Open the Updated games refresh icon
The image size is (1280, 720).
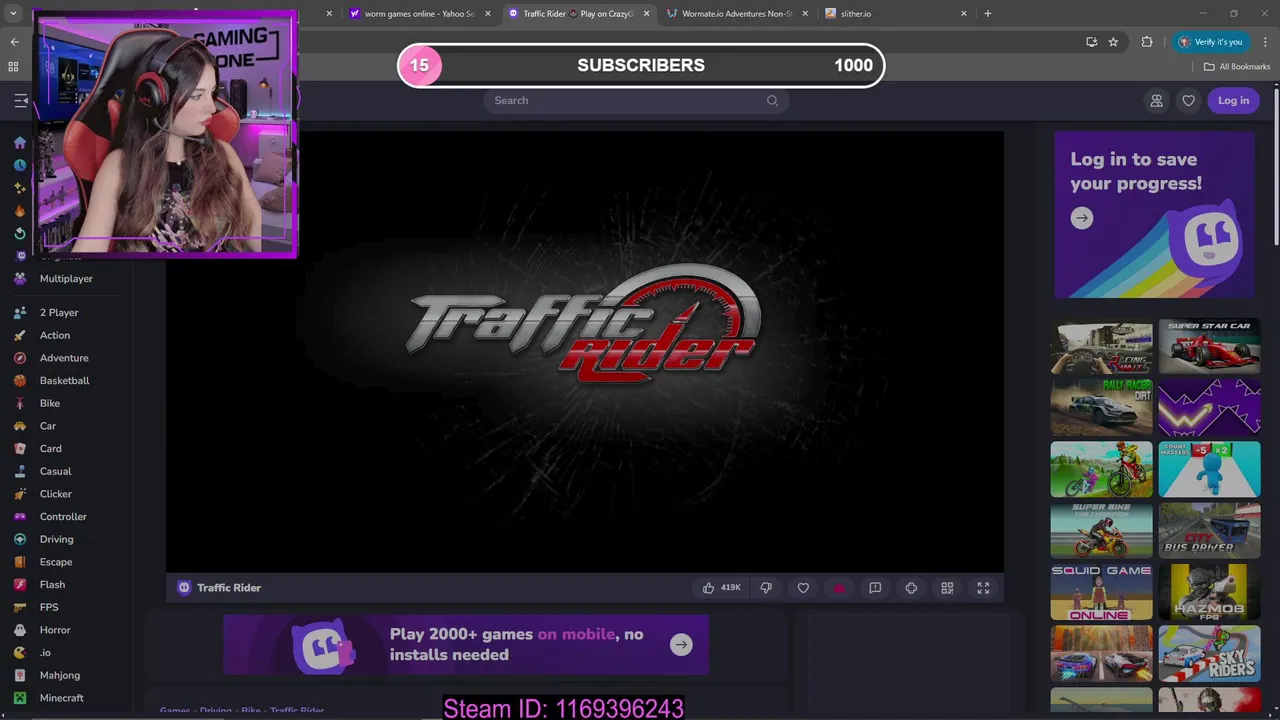20,233
